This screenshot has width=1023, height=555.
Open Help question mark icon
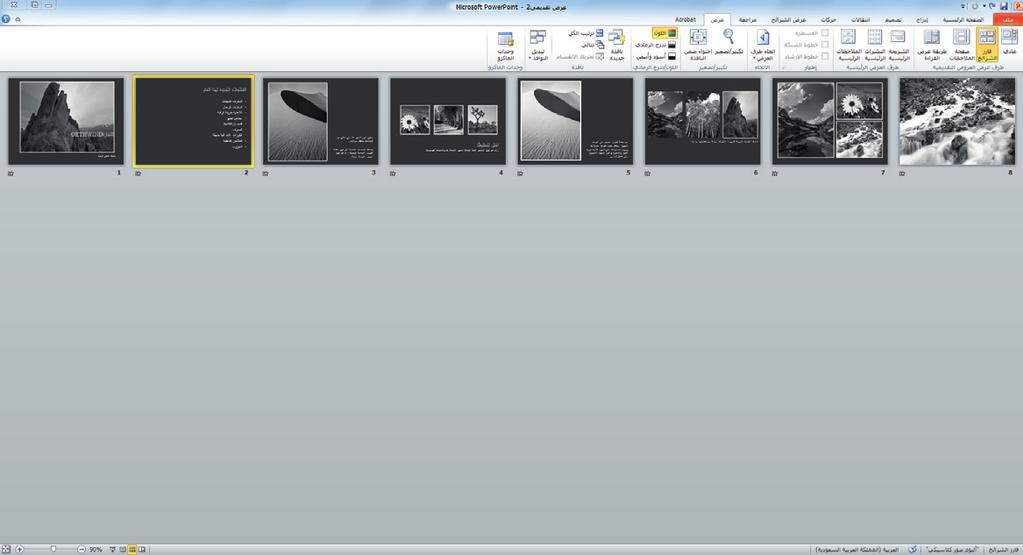coord(5,19)
